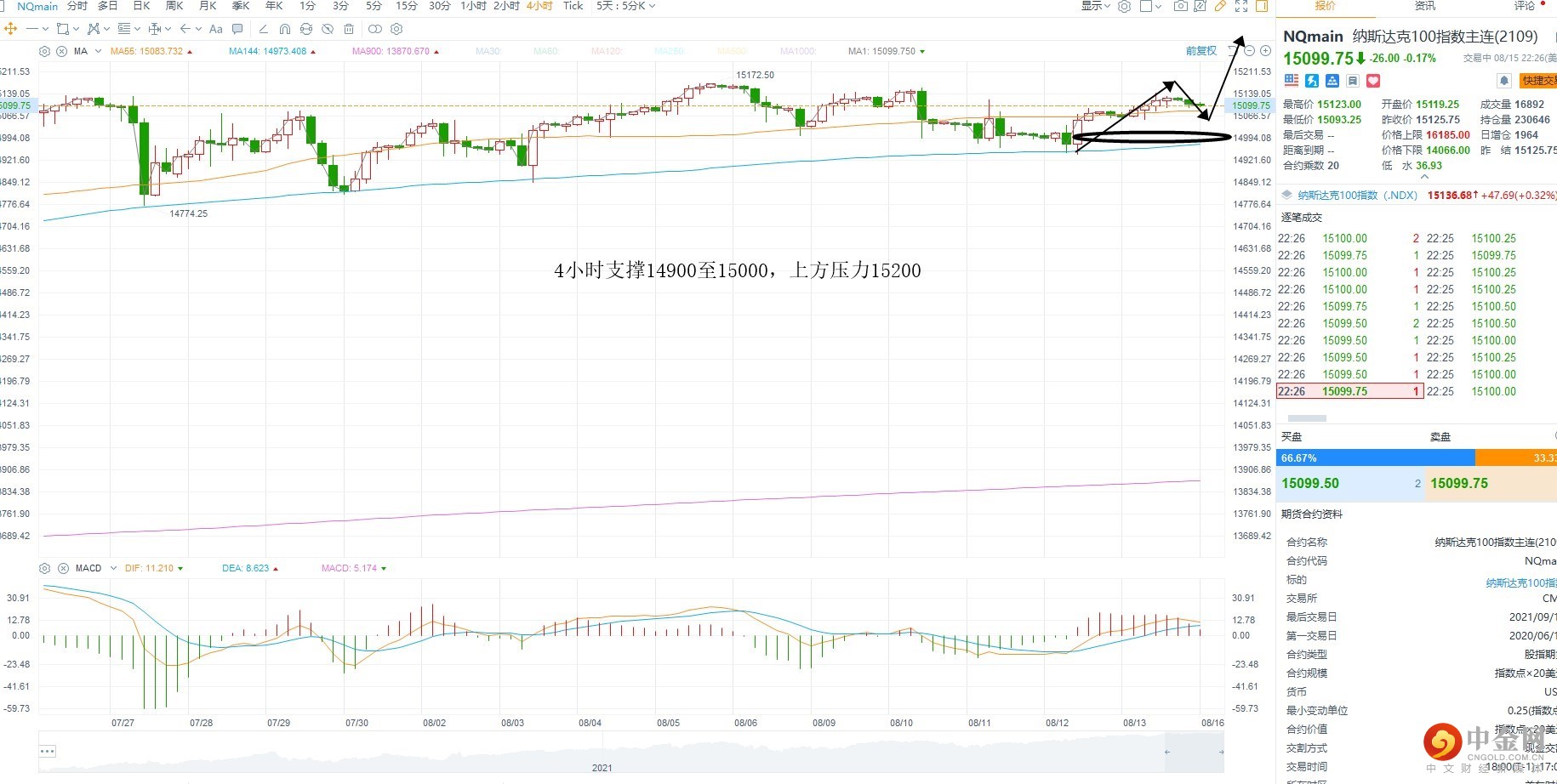Zoom out chart with minus button
1557x784 pixels.
tap(1249, 51)
